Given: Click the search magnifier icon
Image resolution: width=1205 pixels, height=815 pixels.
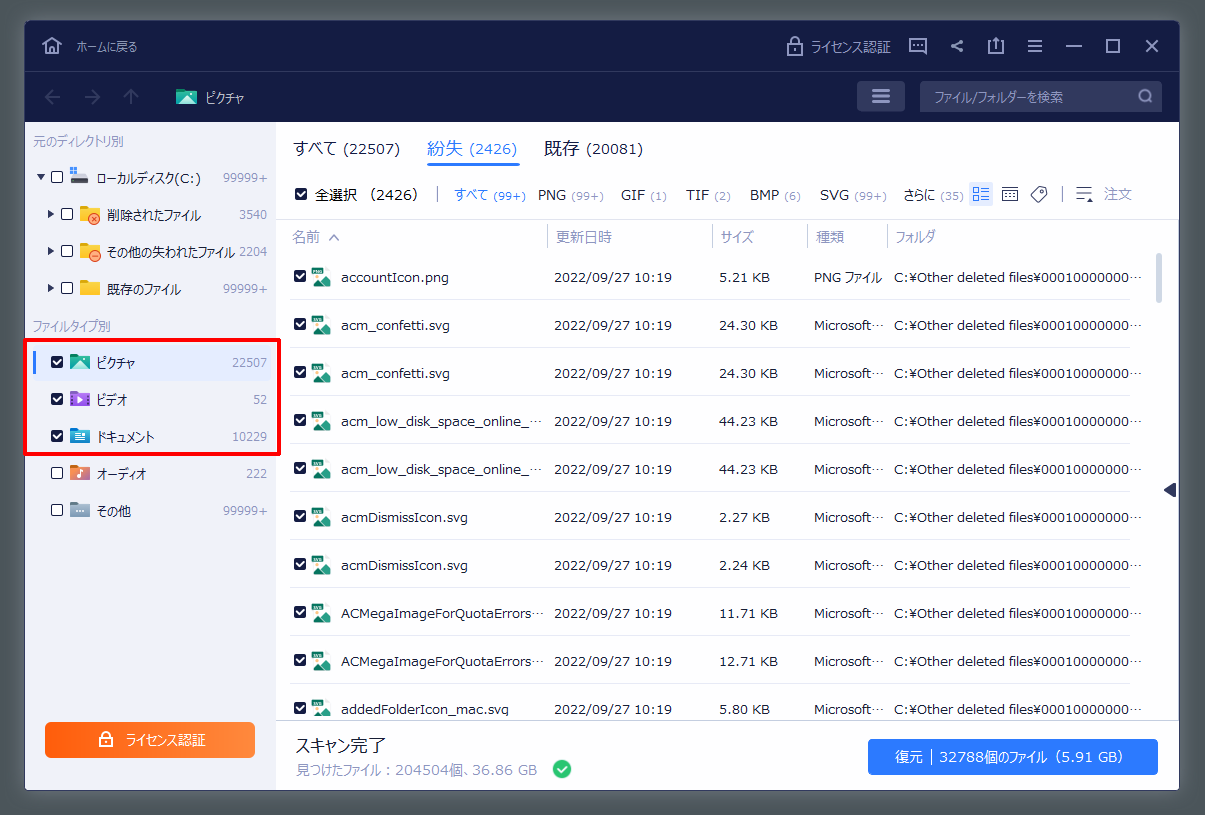Looking at the screenshot, I should coord(1145,97).
